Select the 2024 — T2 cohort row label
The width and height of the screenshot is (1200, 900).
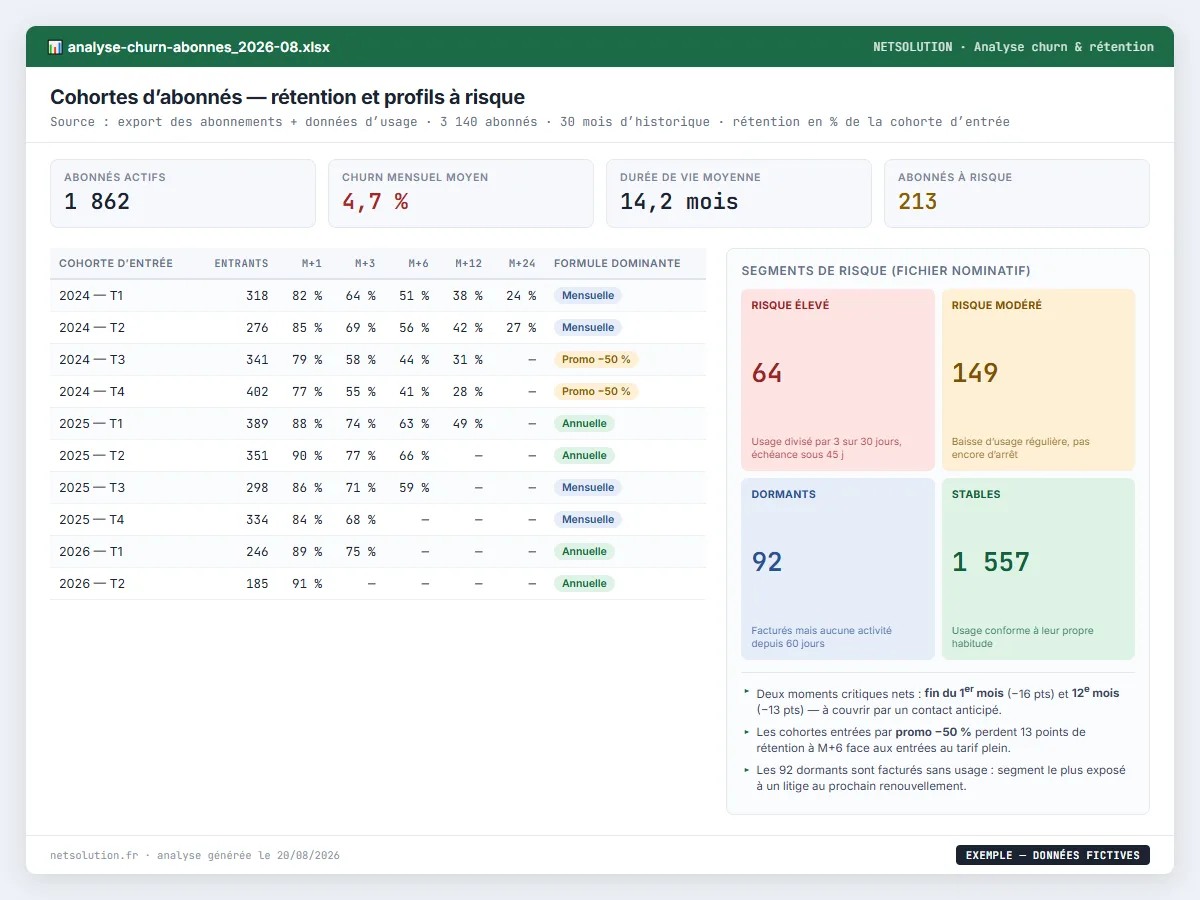coord(91,328)
